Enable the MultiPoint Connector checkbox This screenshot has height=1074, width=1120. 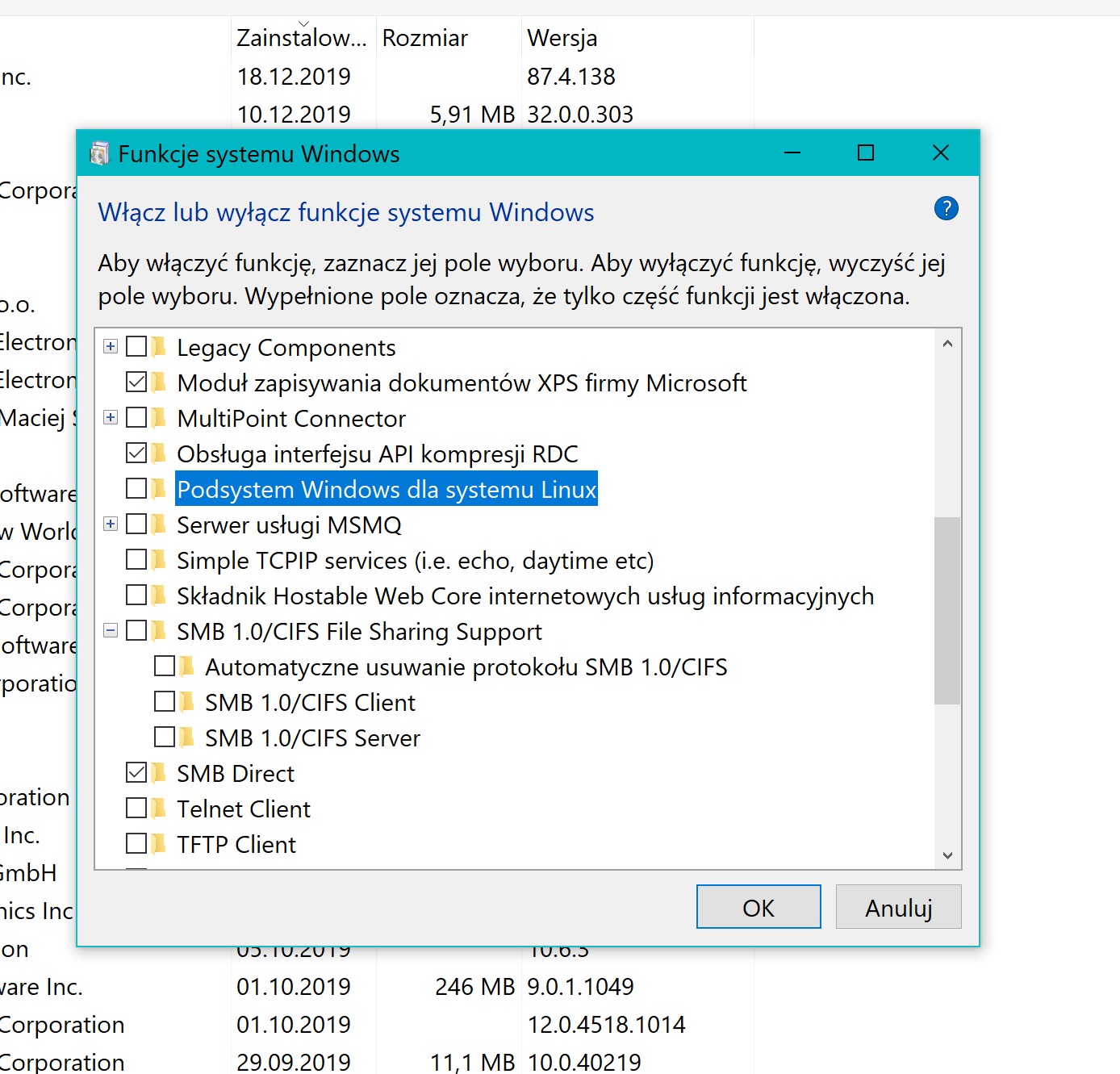tap(136, 417)
